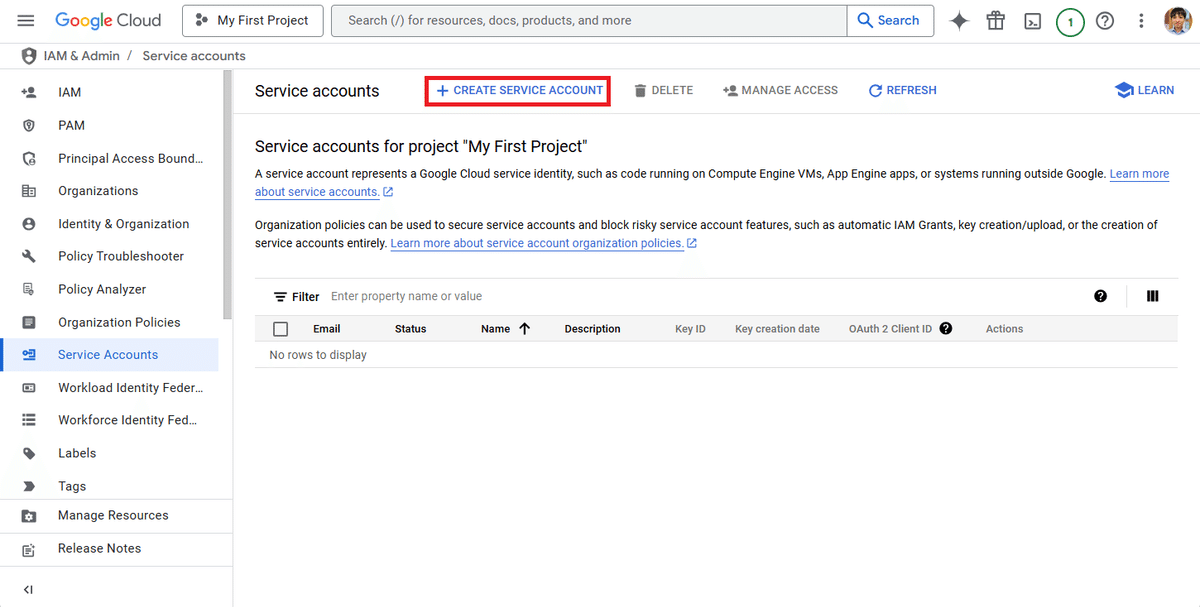Click the Key creation date header
Image resolution: width=1200 pixels, height=607 pixels.
coord(777,329)
